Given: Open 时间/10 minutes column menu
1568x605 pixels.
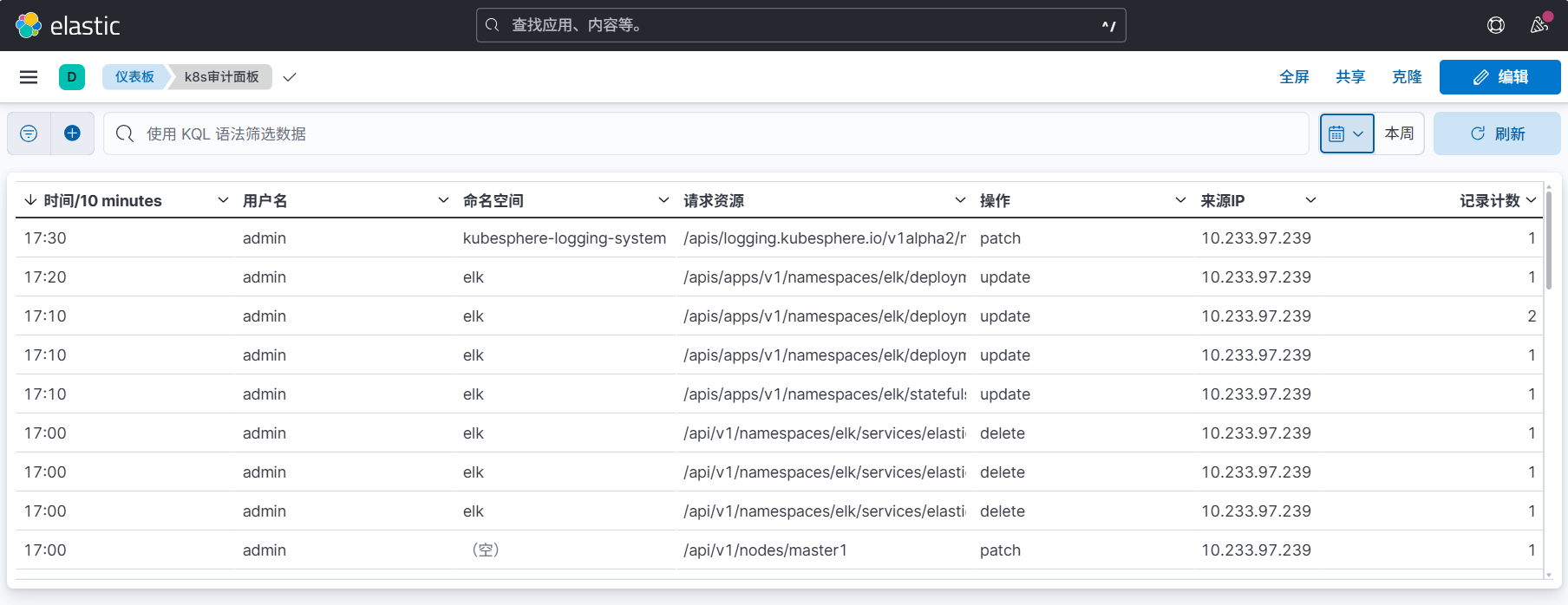Looking at the screenshot, I should click(x=223, y=200).
